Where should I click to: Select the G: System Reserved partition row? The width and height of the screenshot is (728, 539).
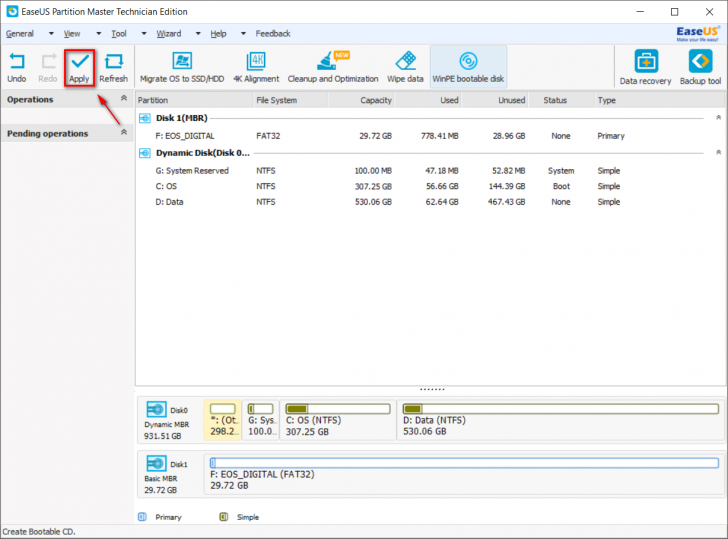click(x=431, y=171)
